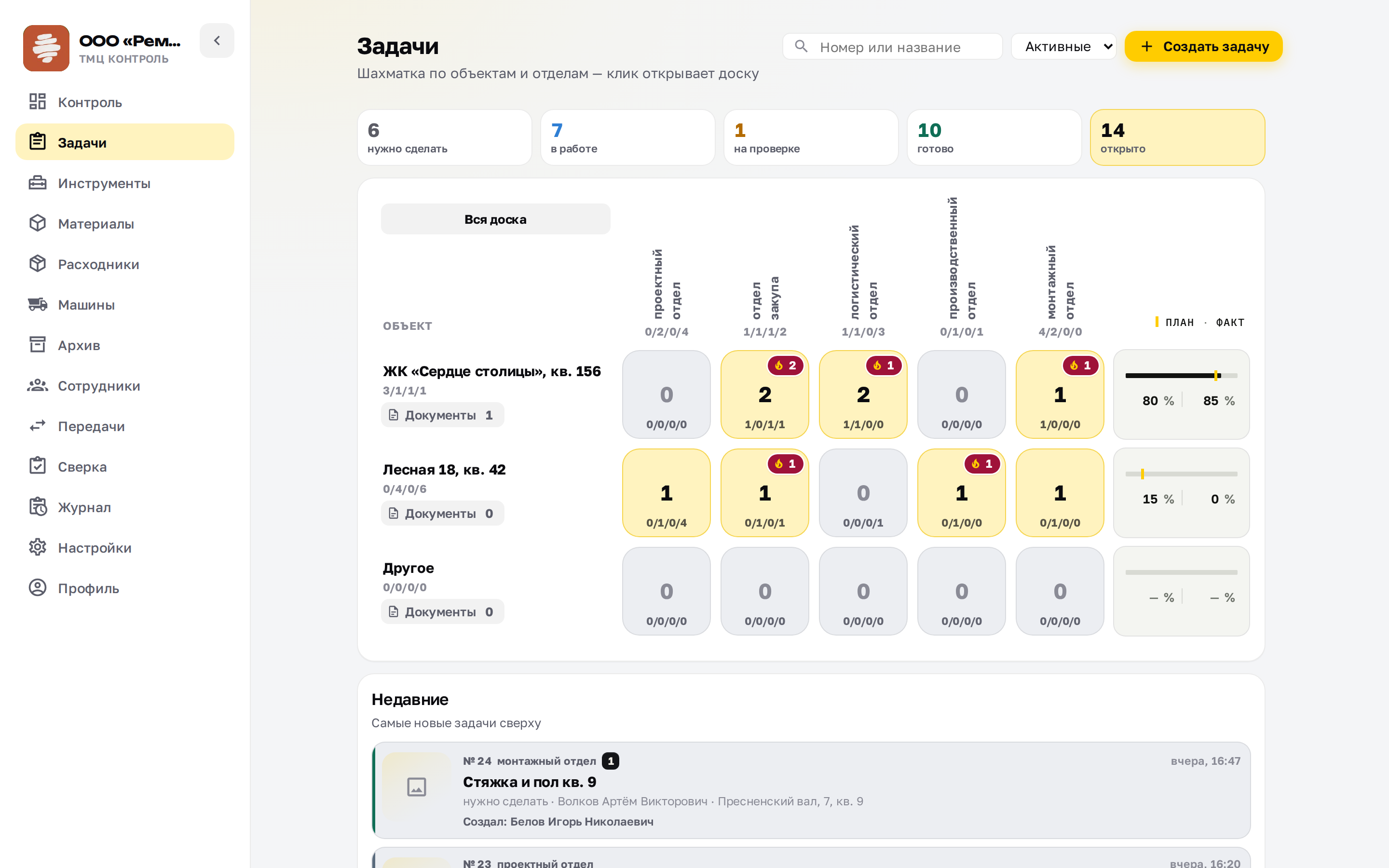Screen dimensions: 1389x868
Task: Open монтажный отдел cell for Лесная 18
Action: coord(1060,492)
